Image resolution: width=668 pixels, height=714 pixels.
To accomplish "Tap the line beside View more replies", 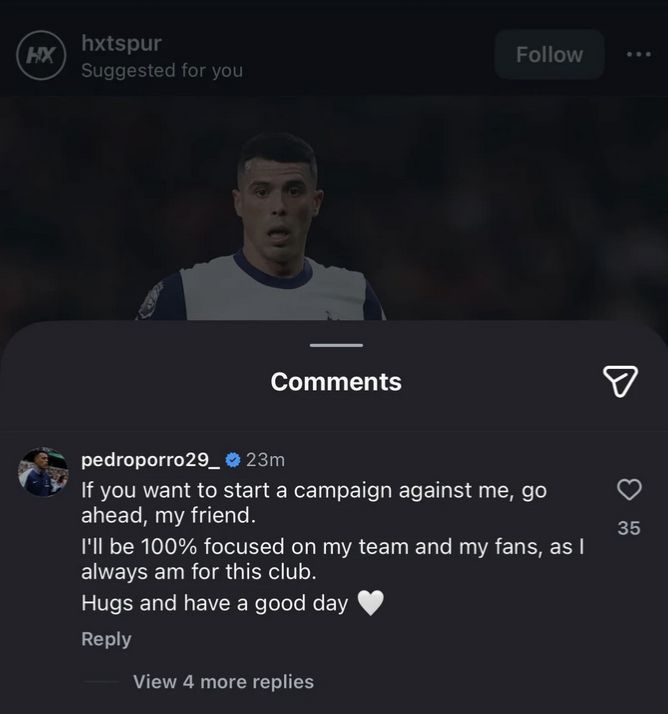I will pyautogui.click(x=101, y=682).
